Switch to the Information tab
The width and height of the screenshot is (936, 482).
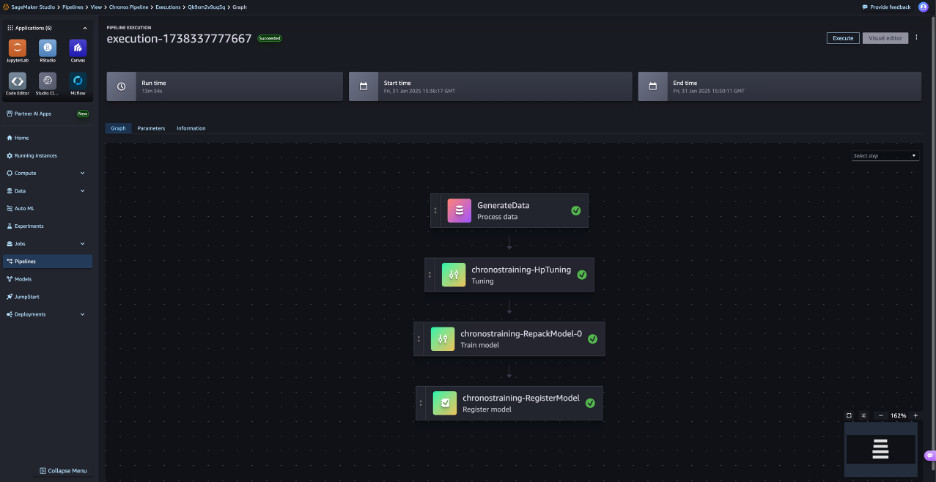click(x=191, y=129)
